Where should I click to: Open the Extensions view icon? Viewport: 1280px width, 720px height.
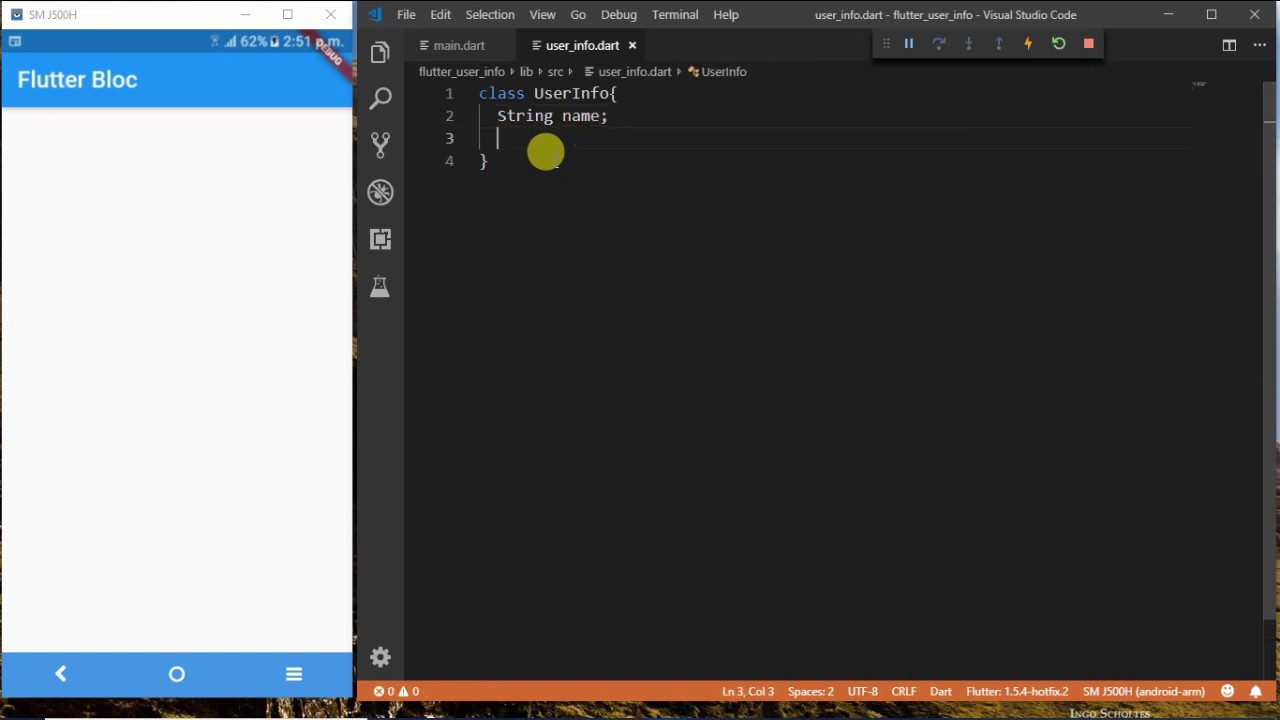pos(380,239)
